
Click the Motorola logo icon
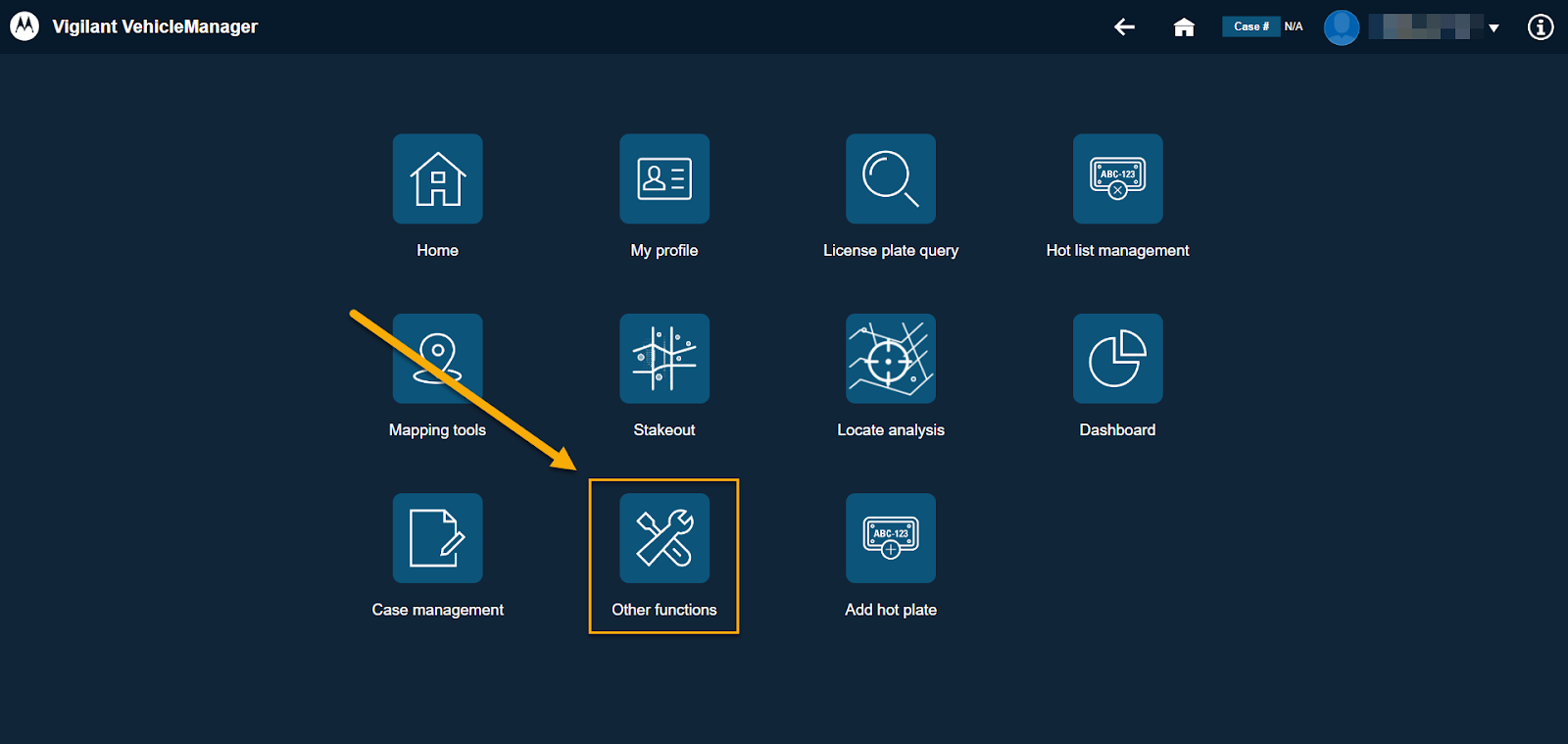coord(24,26)
